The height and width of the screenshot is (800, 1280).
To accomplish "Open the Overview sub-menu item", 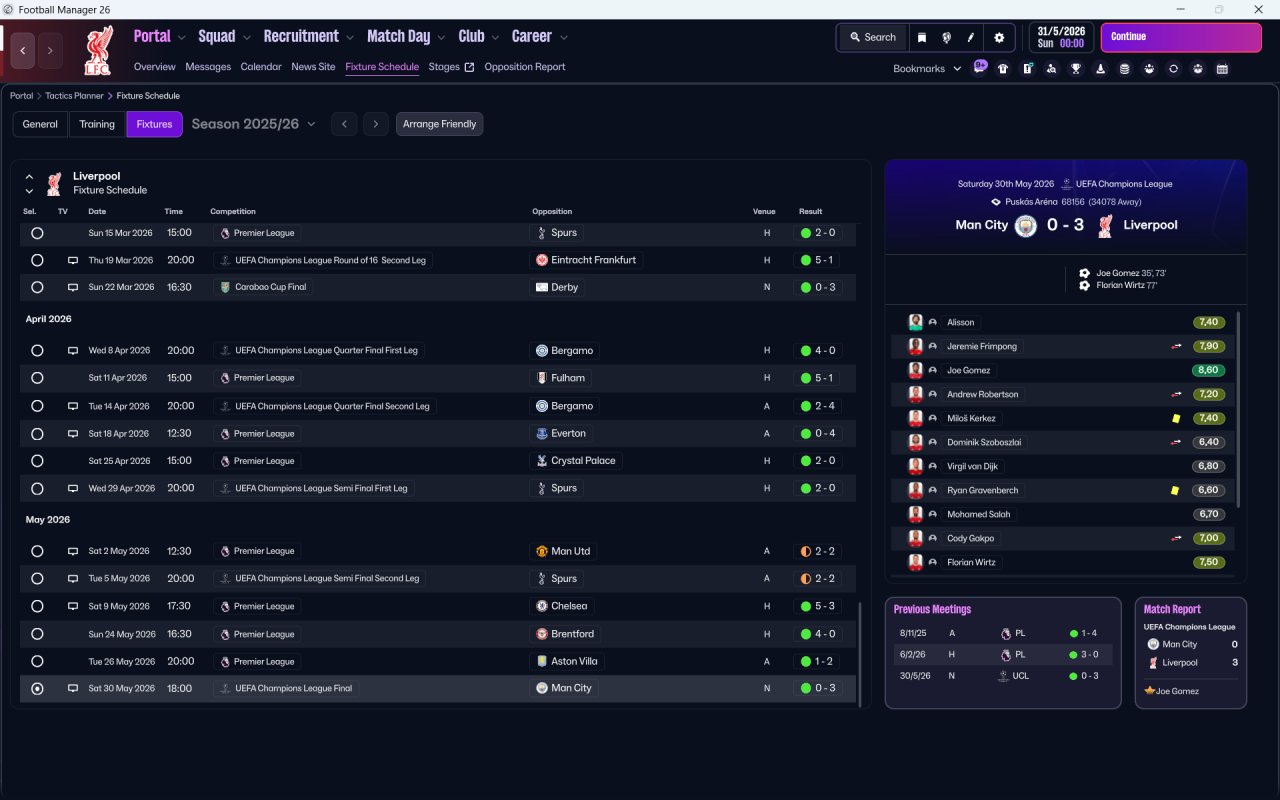I will point(155,67).
